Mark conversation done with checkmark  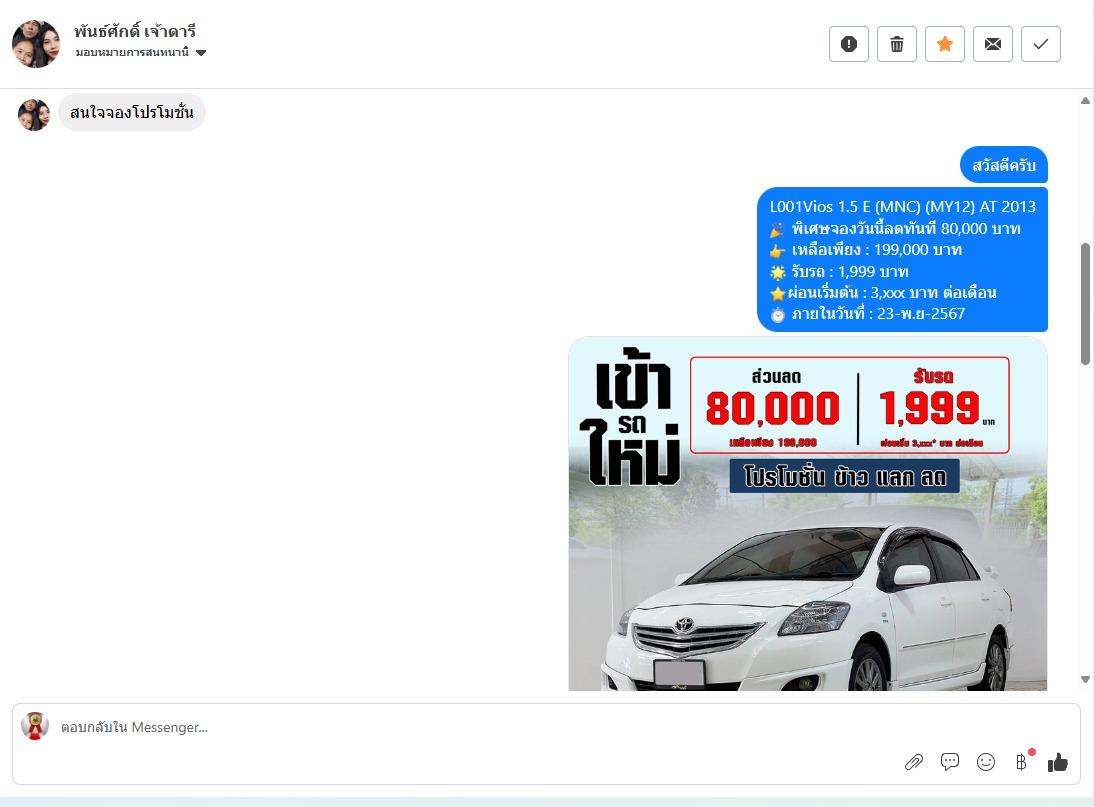pos(1041,44)
